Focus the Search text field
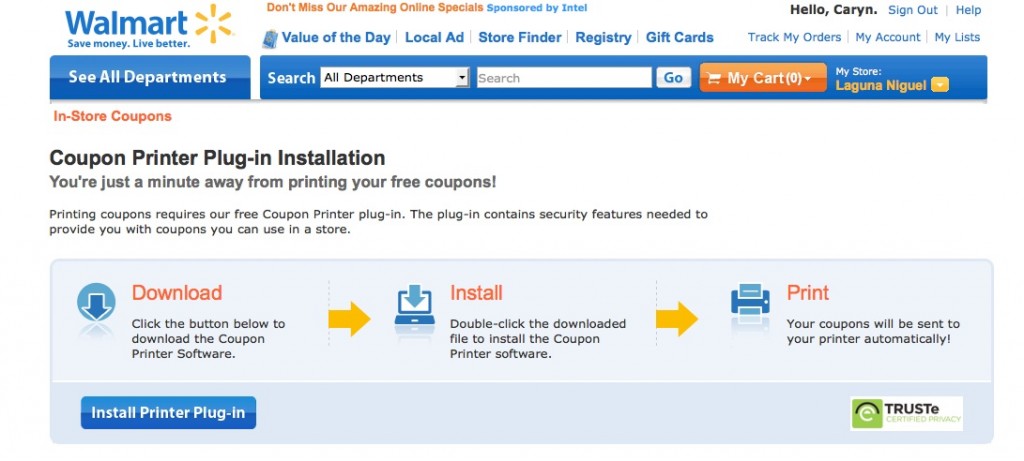1024x461 pixels. pyautogui.click(x=564, y=78)
